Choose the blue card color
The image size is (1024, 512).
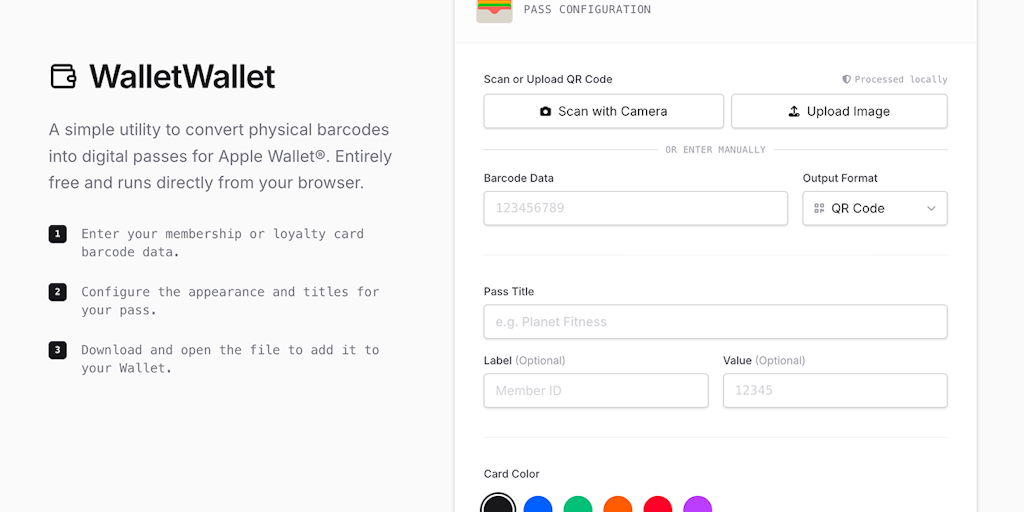click(538, 505)
